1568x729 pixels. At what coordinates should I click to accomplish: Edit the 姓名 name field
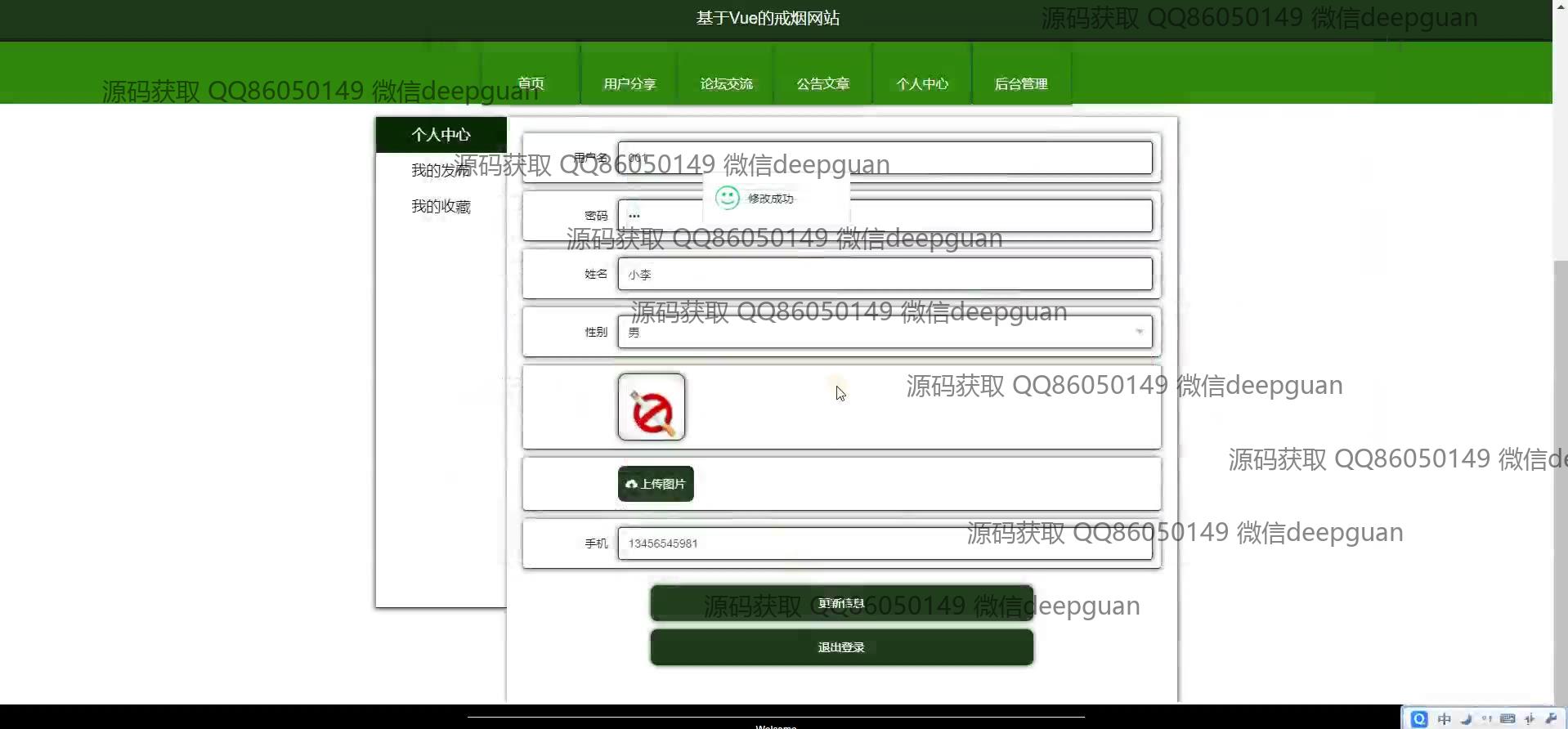(x=885, y=274)
